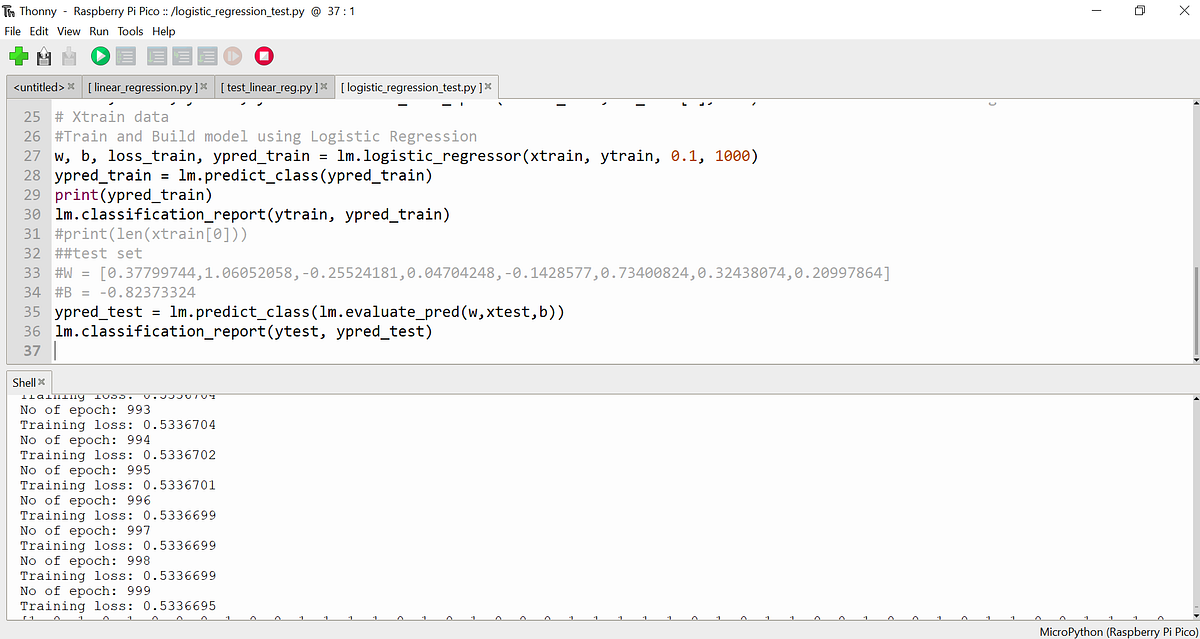This screenshot has height=639, width=1200.
Task: Click the MicroPython (Raspberry Pi Pico) interpreter label
Action: (x=1117, y=631)
